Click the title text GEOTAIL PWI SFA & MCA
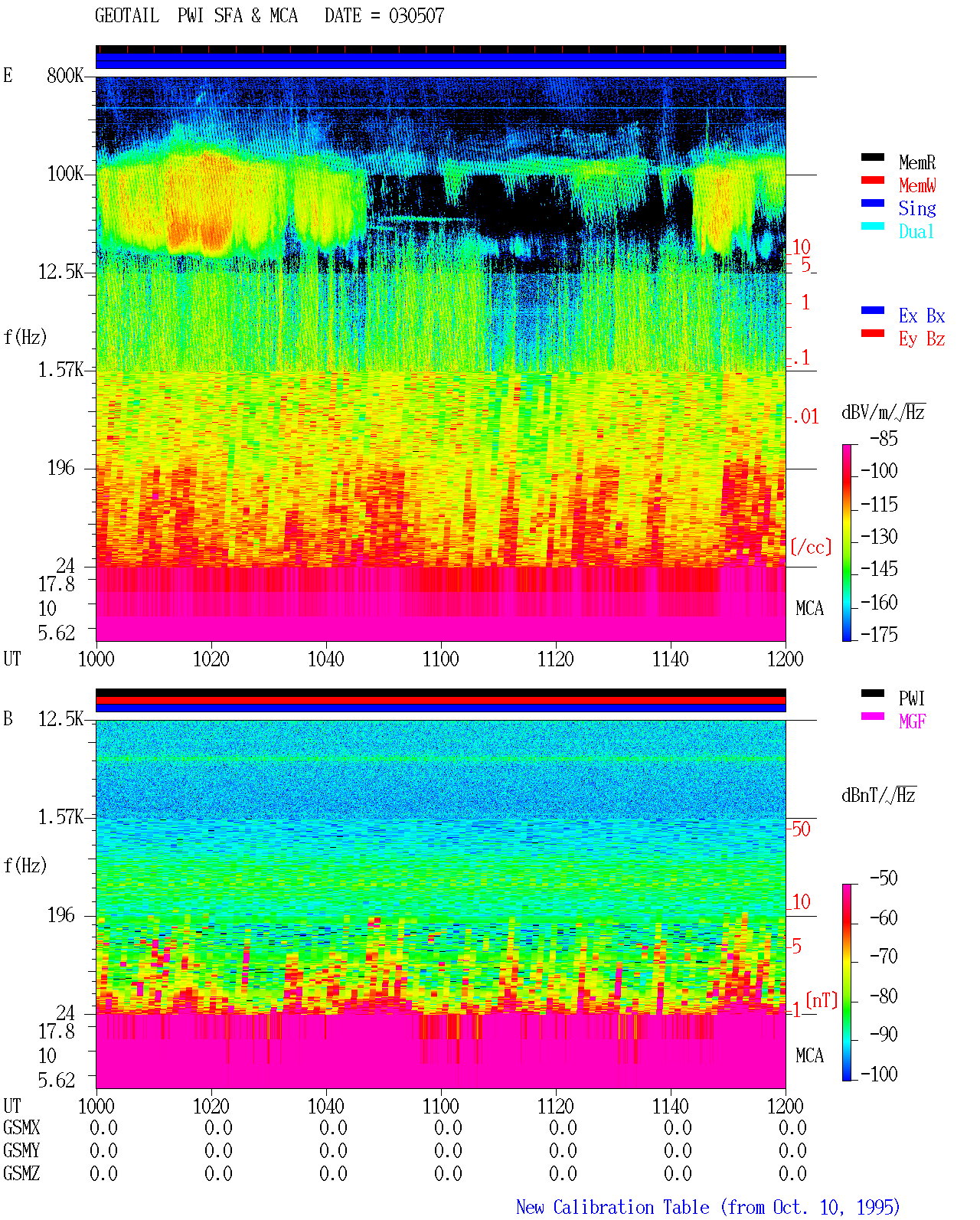 click(196, 15)
